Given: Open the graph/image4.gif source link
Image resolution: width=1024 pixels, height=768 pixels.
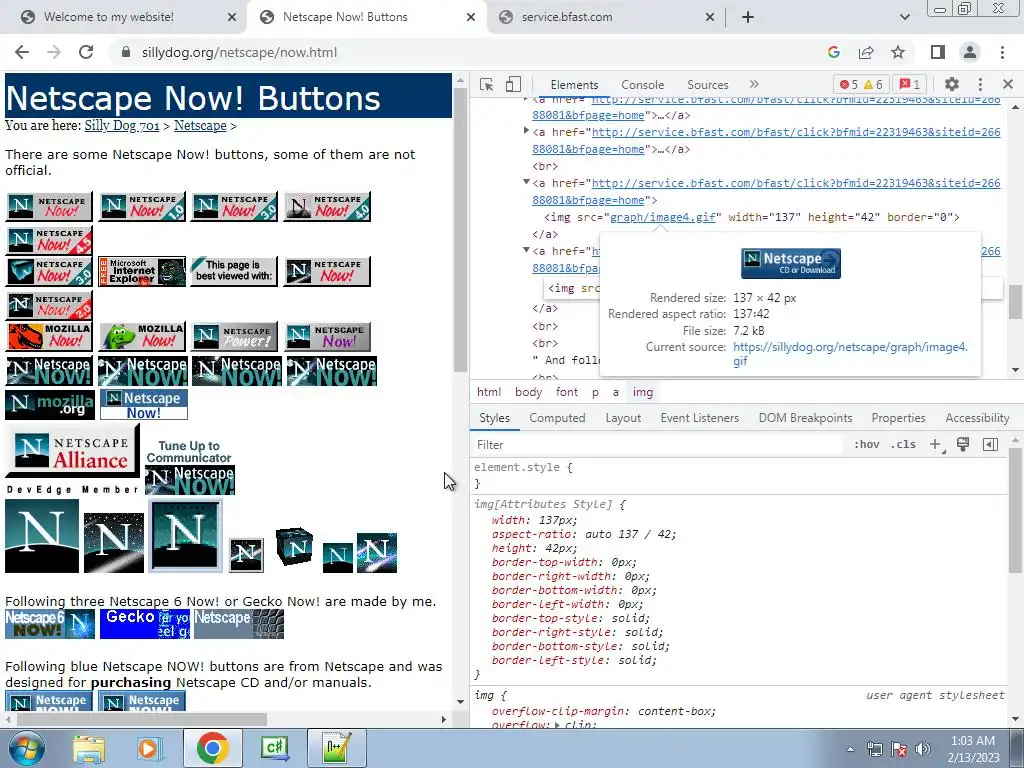Looking at the screenshot, I should coord(663,217).
